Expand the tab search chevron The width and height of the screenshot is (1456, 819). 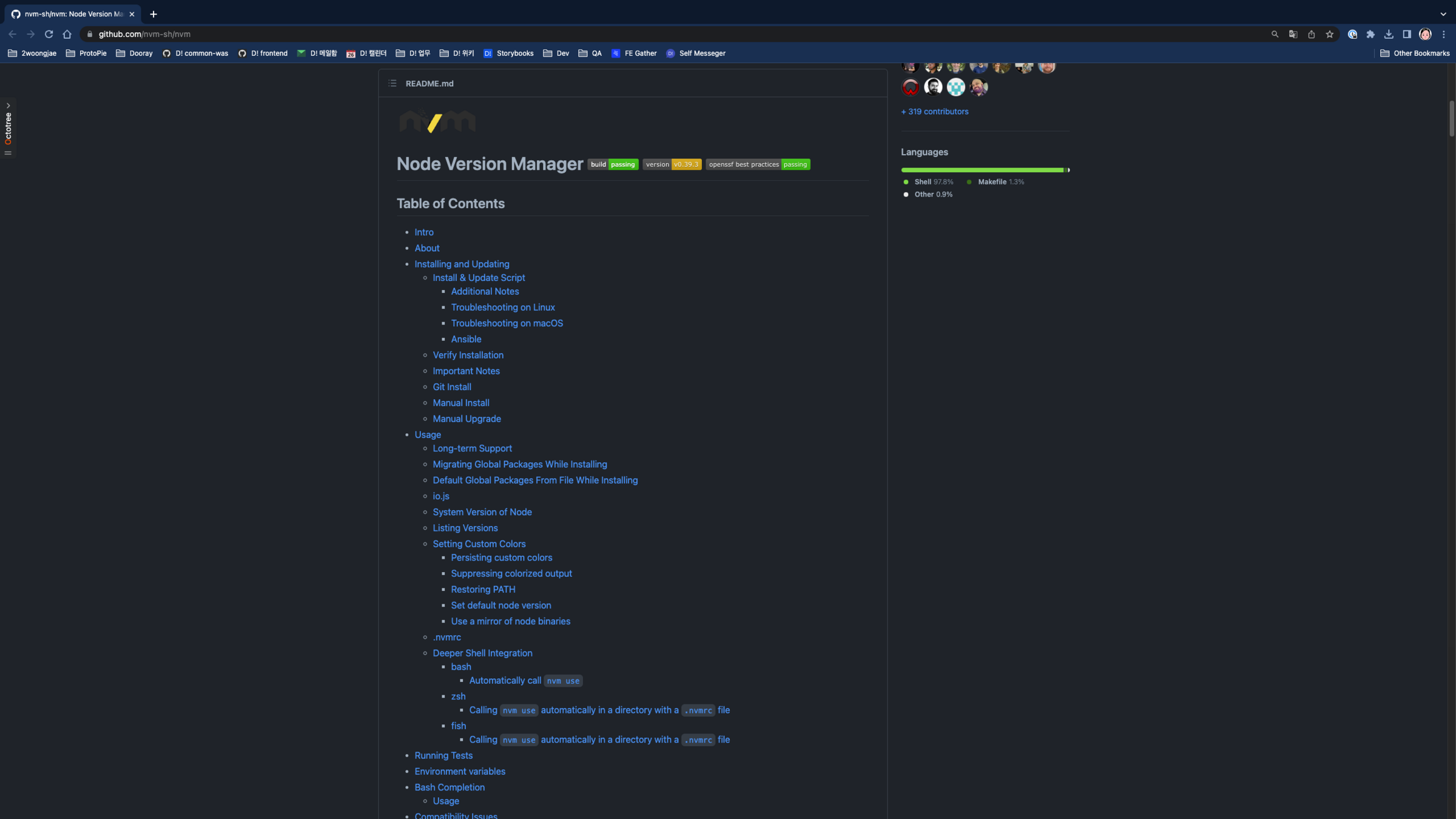(1443, 14)
